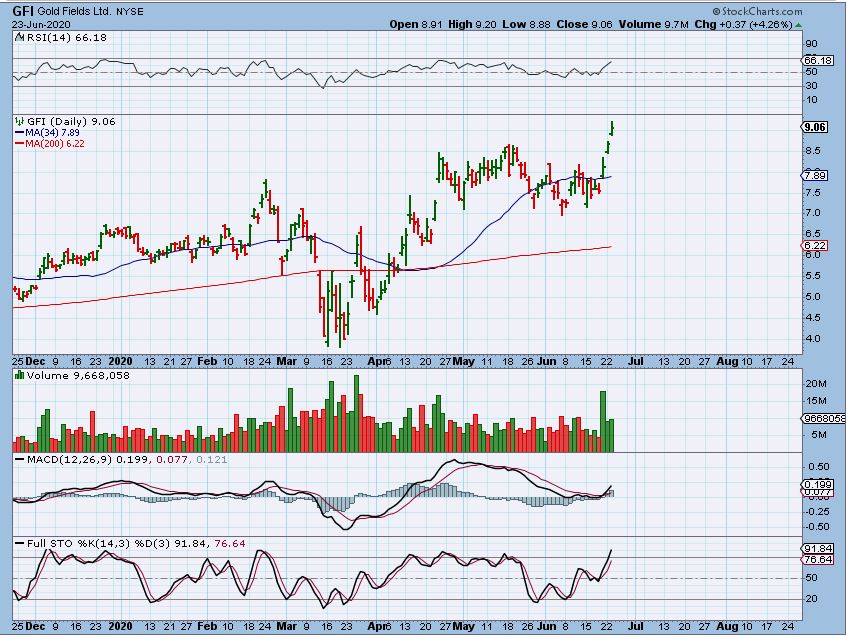The image size is (847, 637).
Task: Click the 0.121 MACD histogram value
Action: (212, 460)
